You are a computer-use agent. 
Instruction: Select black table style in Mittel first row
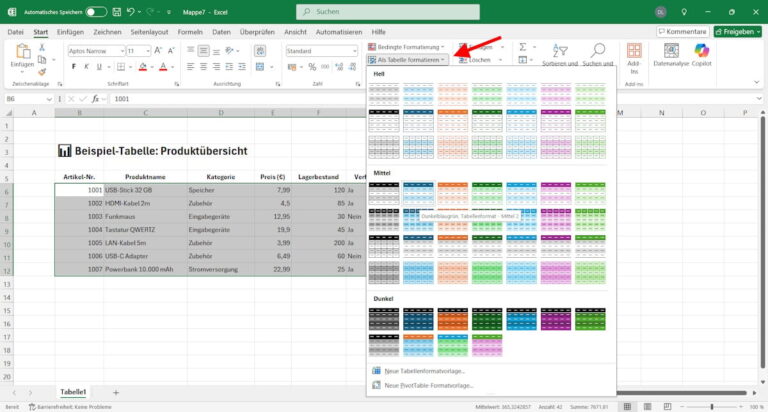(x=384, y=194)
